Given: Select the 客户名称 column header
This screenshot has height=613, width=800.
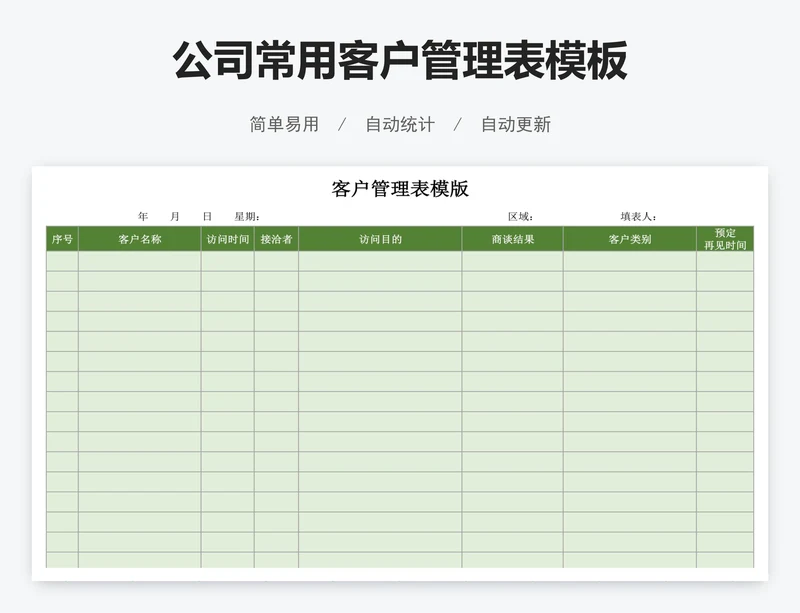Looking at the screenshot, I should coord(140,239).
